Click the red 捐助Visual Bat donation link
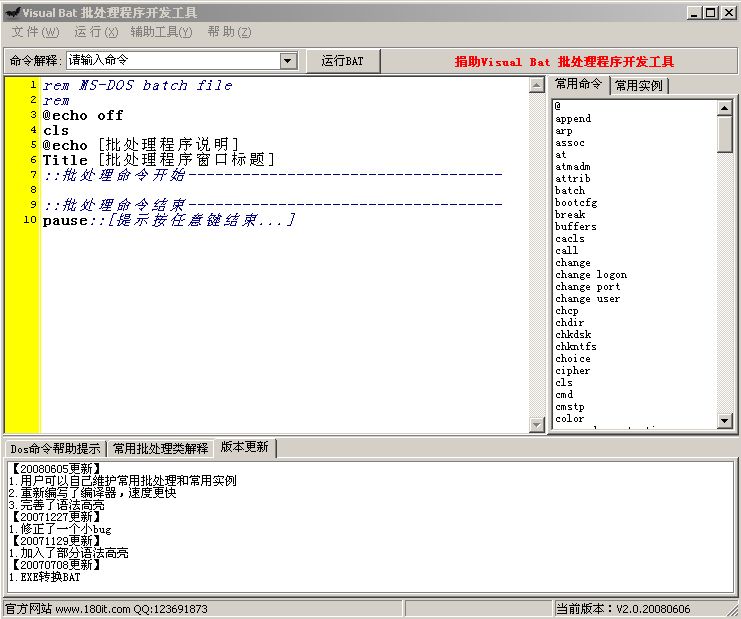Image resolution: width=741 pixels, height=619 pixels. [564, 62]
